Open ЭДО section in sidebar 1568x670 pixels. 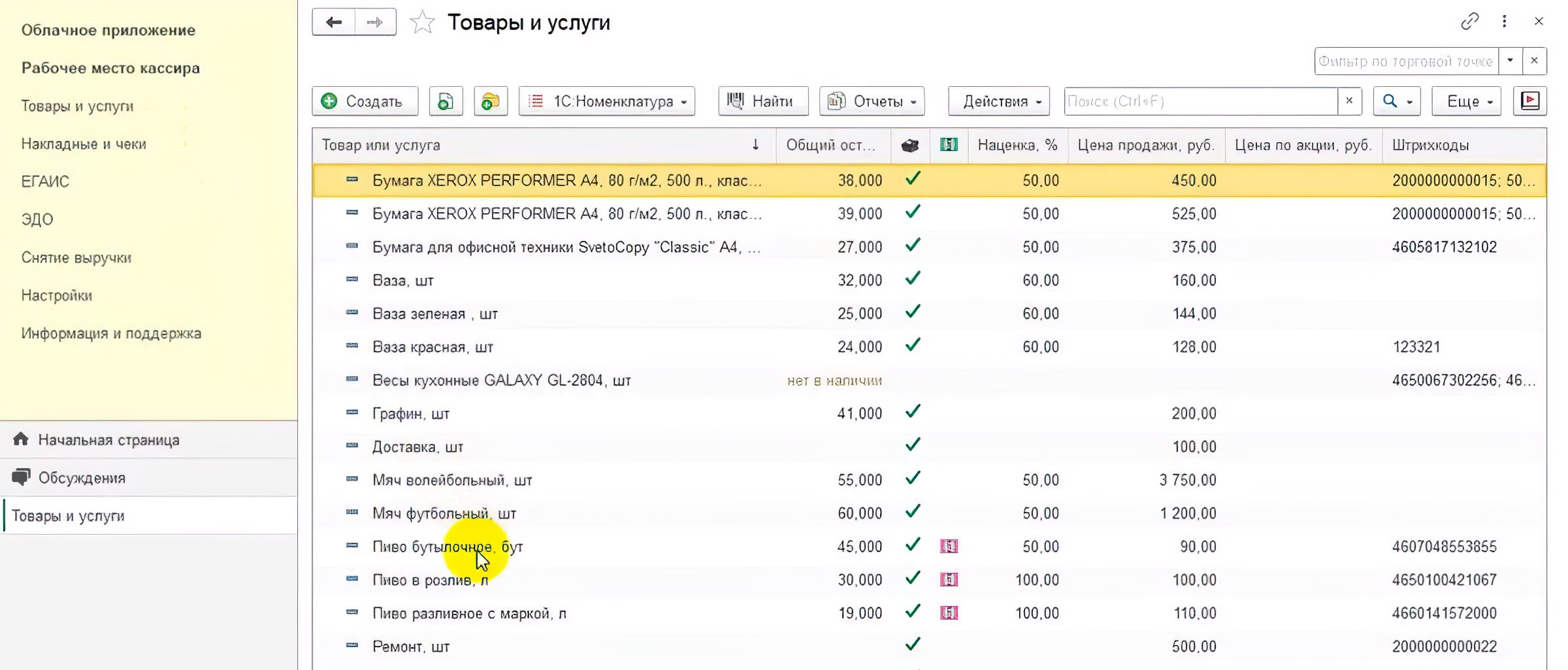coord(37,219)
